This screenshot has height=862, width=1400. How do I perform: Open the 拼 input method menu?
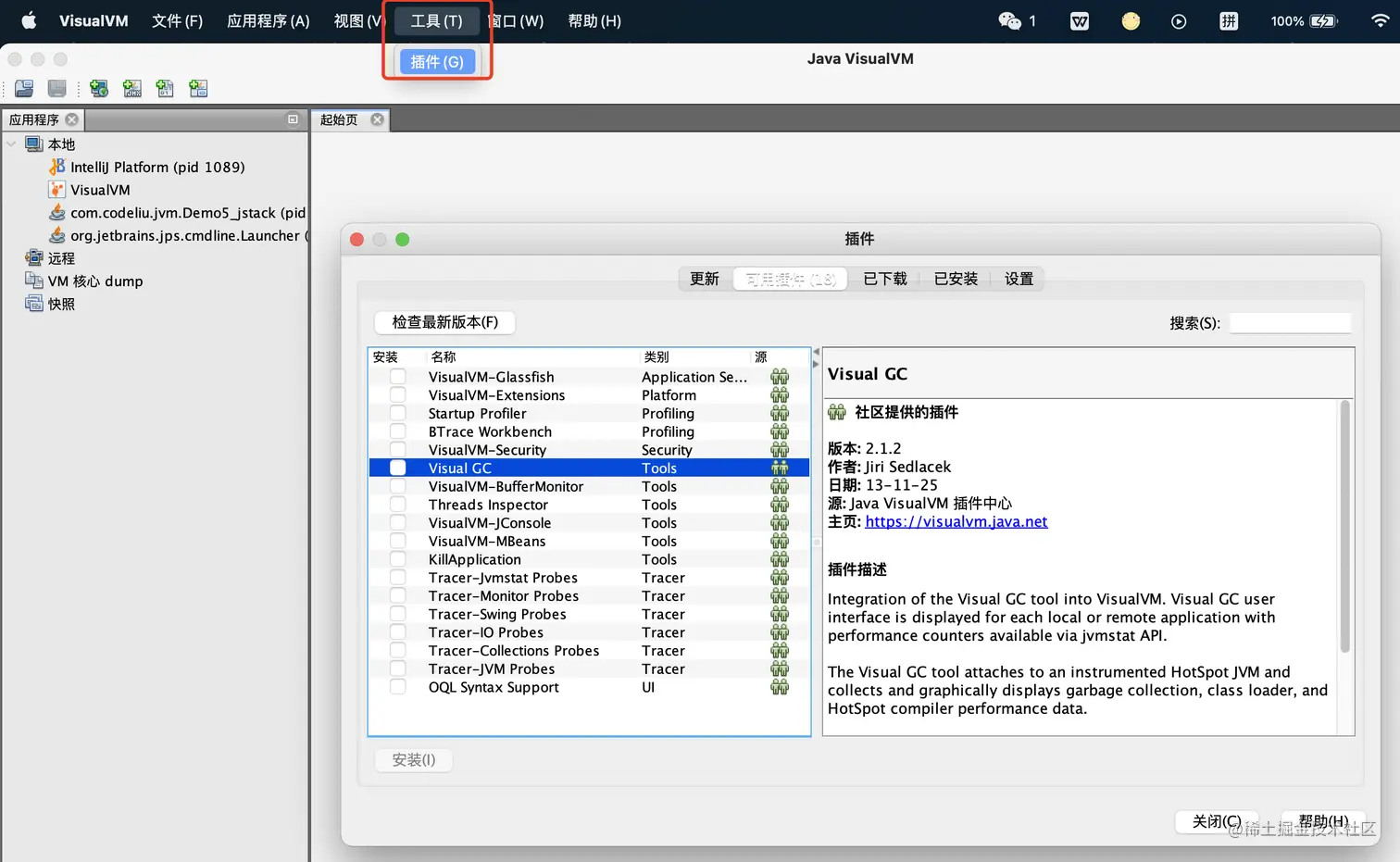tap(1229, 20)
